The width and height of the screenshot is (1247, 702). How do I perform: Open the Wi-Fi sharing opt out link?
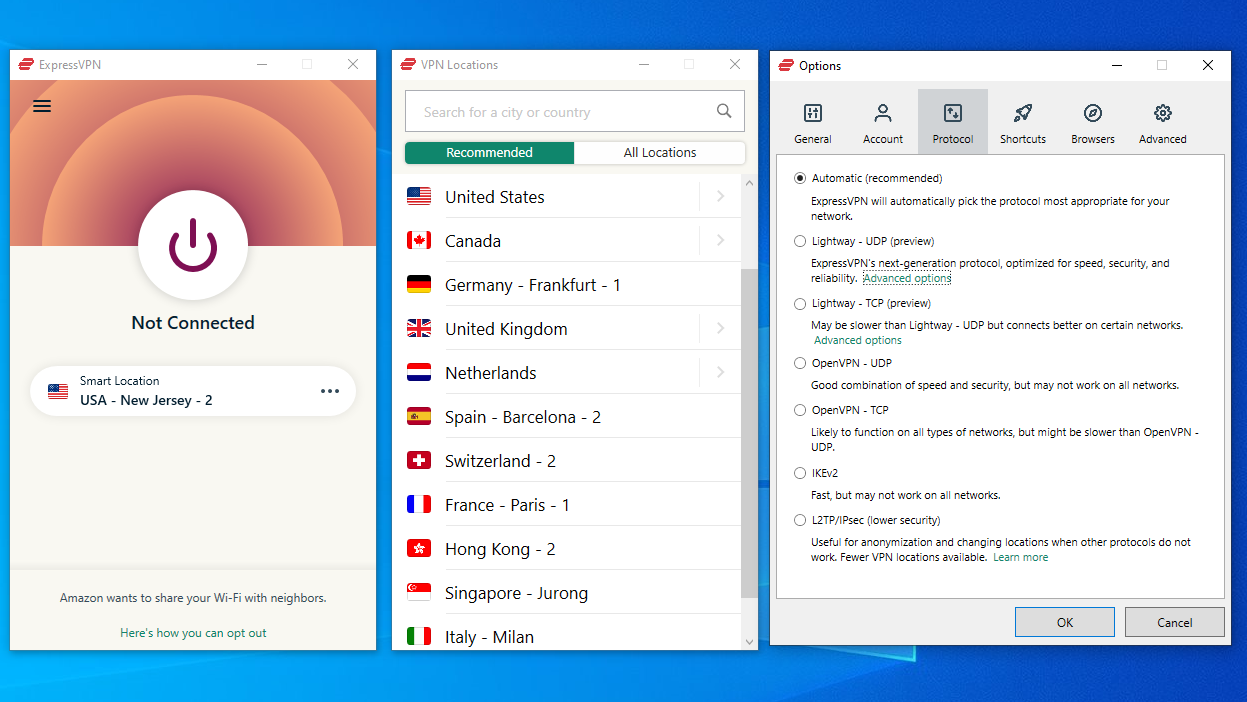(x=192, y=632)
